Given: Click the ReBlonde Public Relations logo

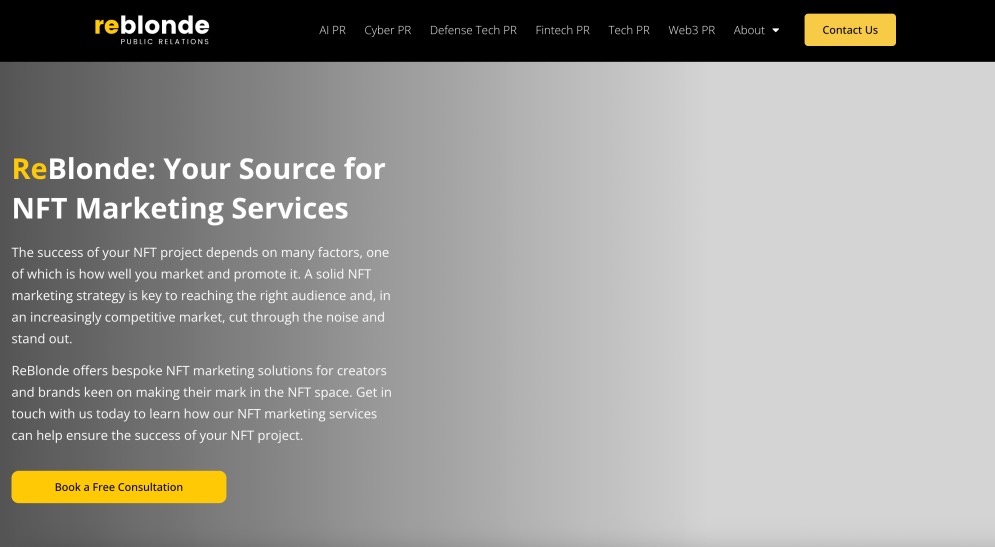Looking at the screenshot, I should point(152,30).
